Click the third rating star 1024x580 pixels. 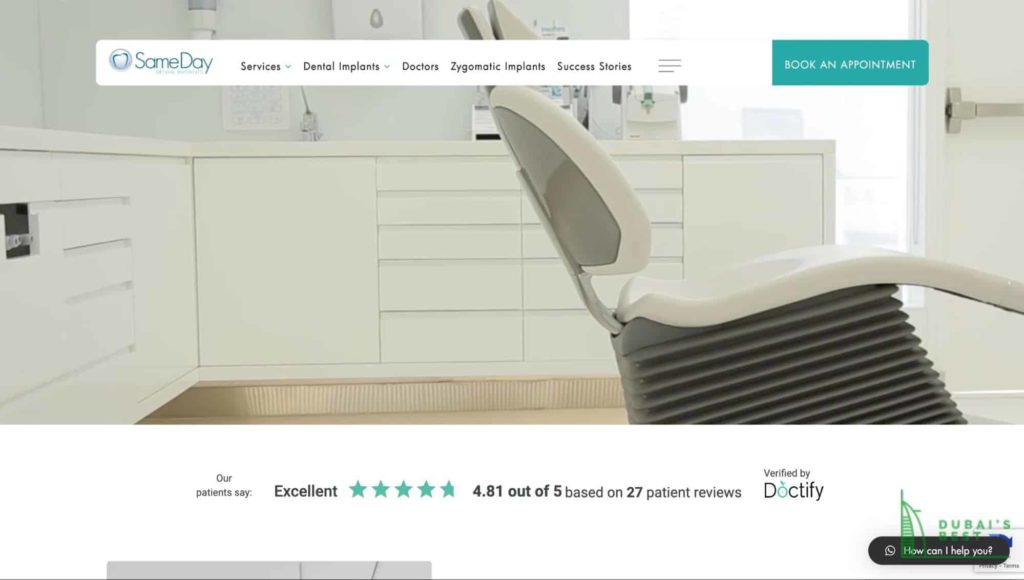[404, 489]
